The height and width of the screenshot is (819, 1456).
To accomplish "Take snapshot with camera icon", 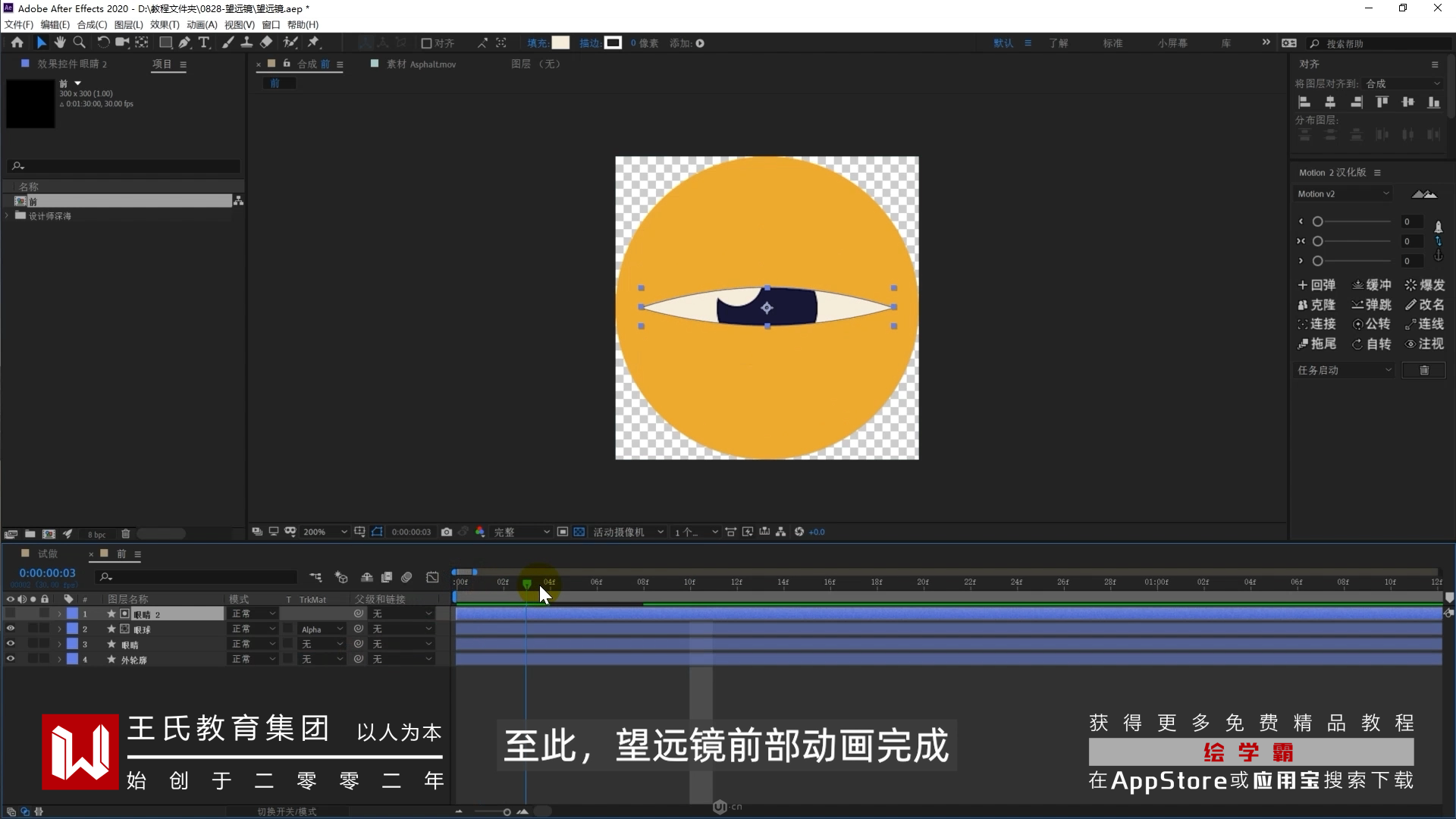I will [447, 532].
